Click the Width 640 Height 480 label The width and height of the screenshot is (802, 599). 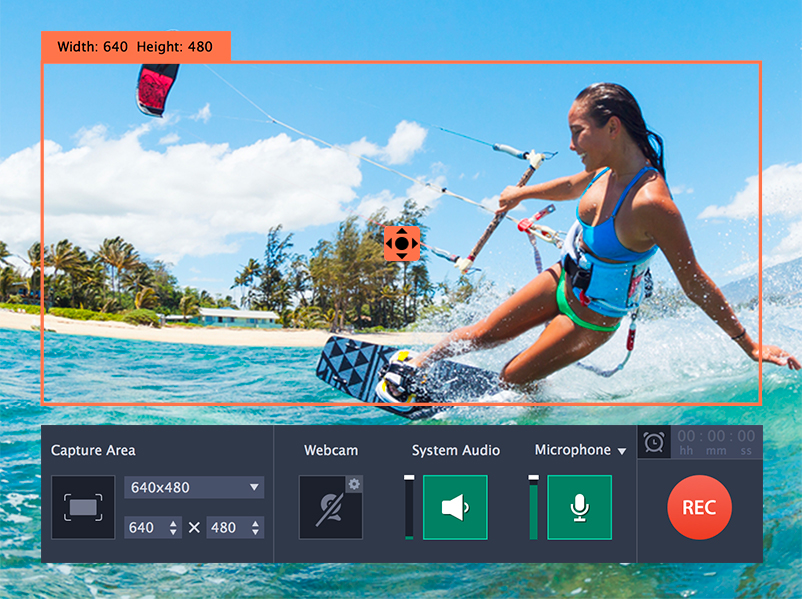pos(135,46)
